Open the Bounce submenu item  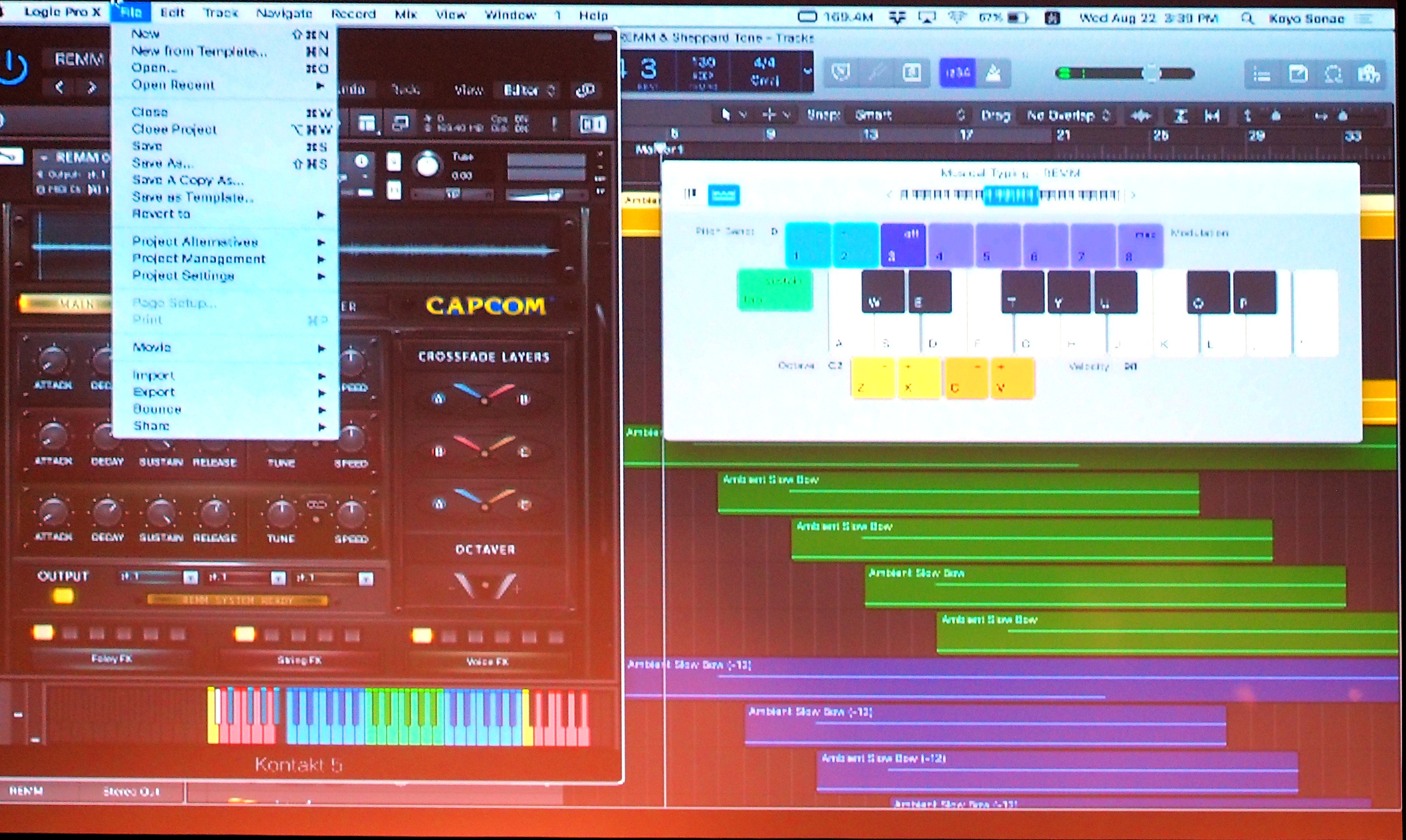[157, 409]
